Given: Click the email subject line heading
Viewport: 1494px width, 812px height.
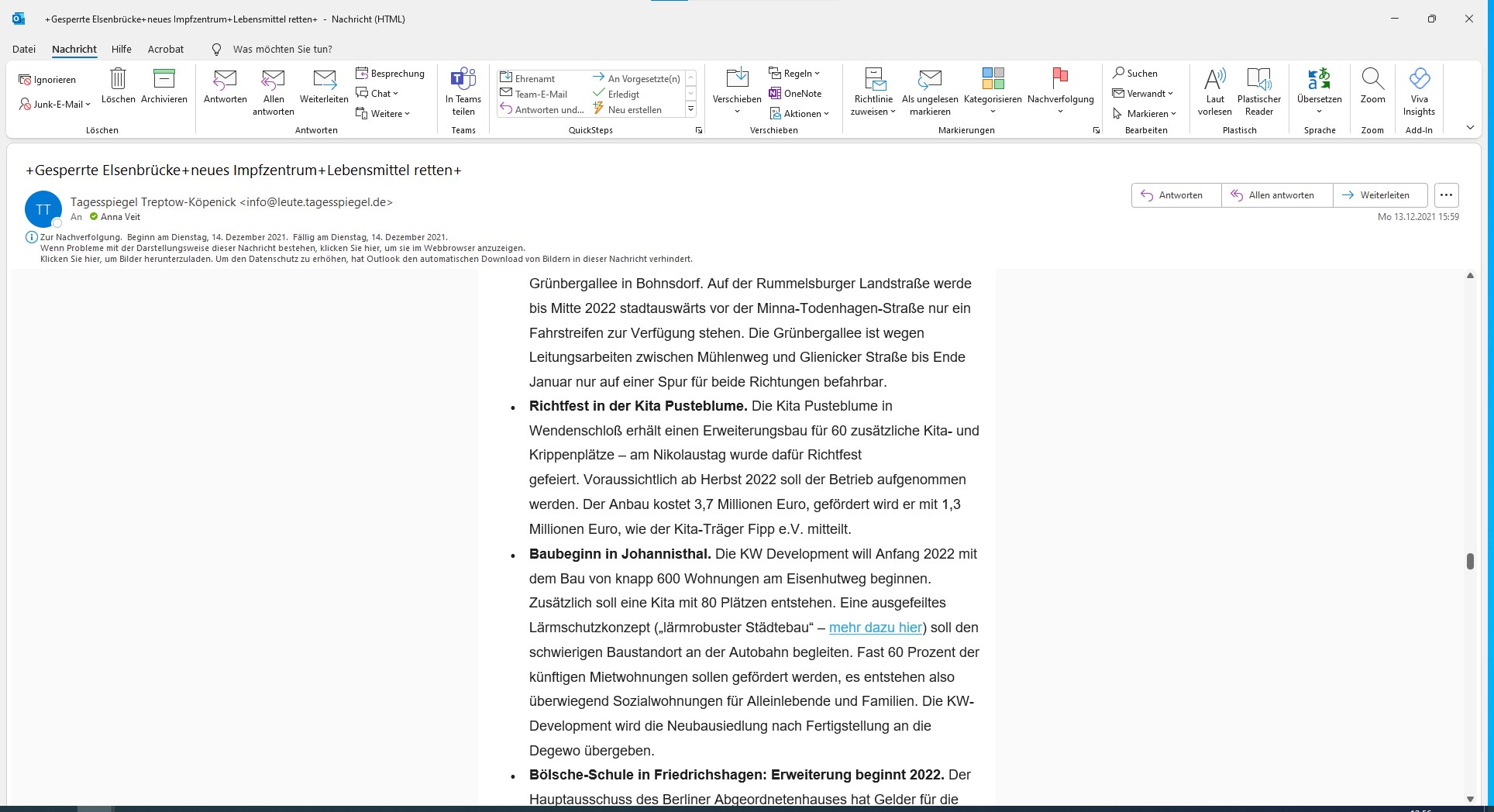Looking at the screenshot, I should click(243, 170).
